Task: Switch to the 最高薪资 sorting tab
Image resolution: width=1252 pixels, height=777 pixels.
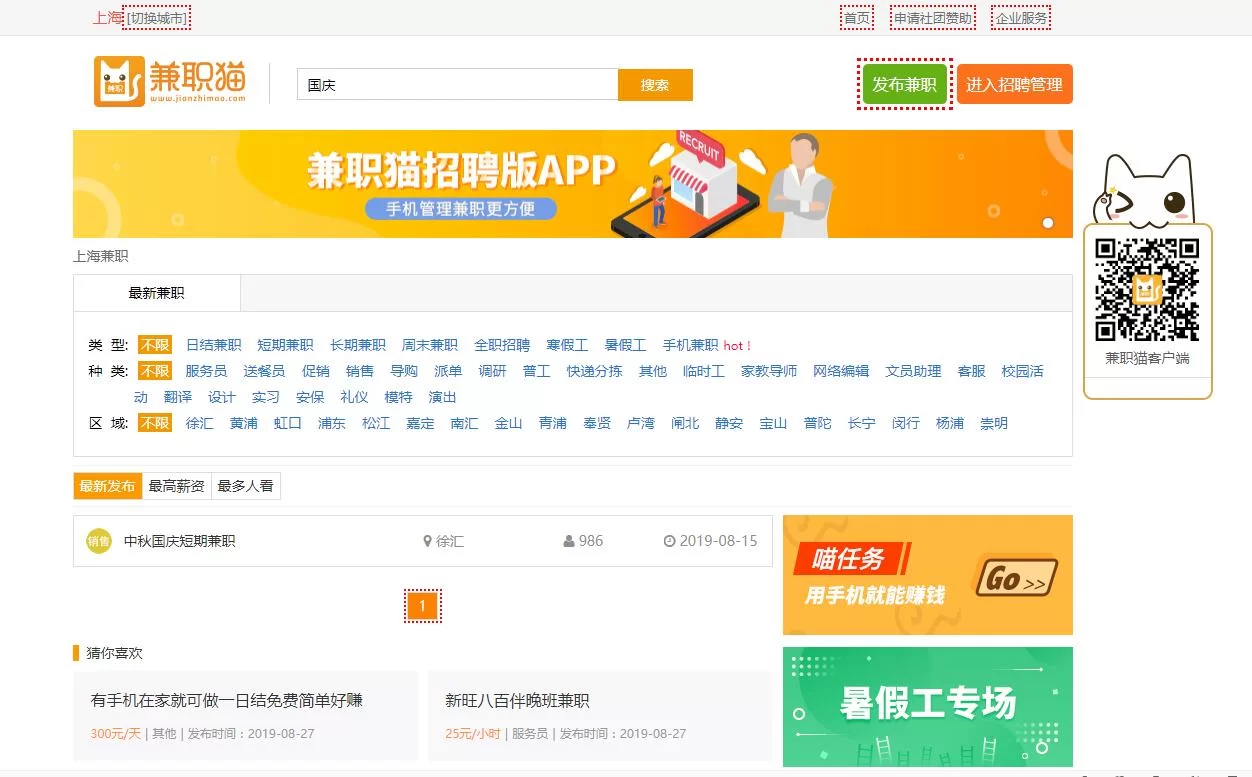Action: pyautogui.click(x=176, y=486)
